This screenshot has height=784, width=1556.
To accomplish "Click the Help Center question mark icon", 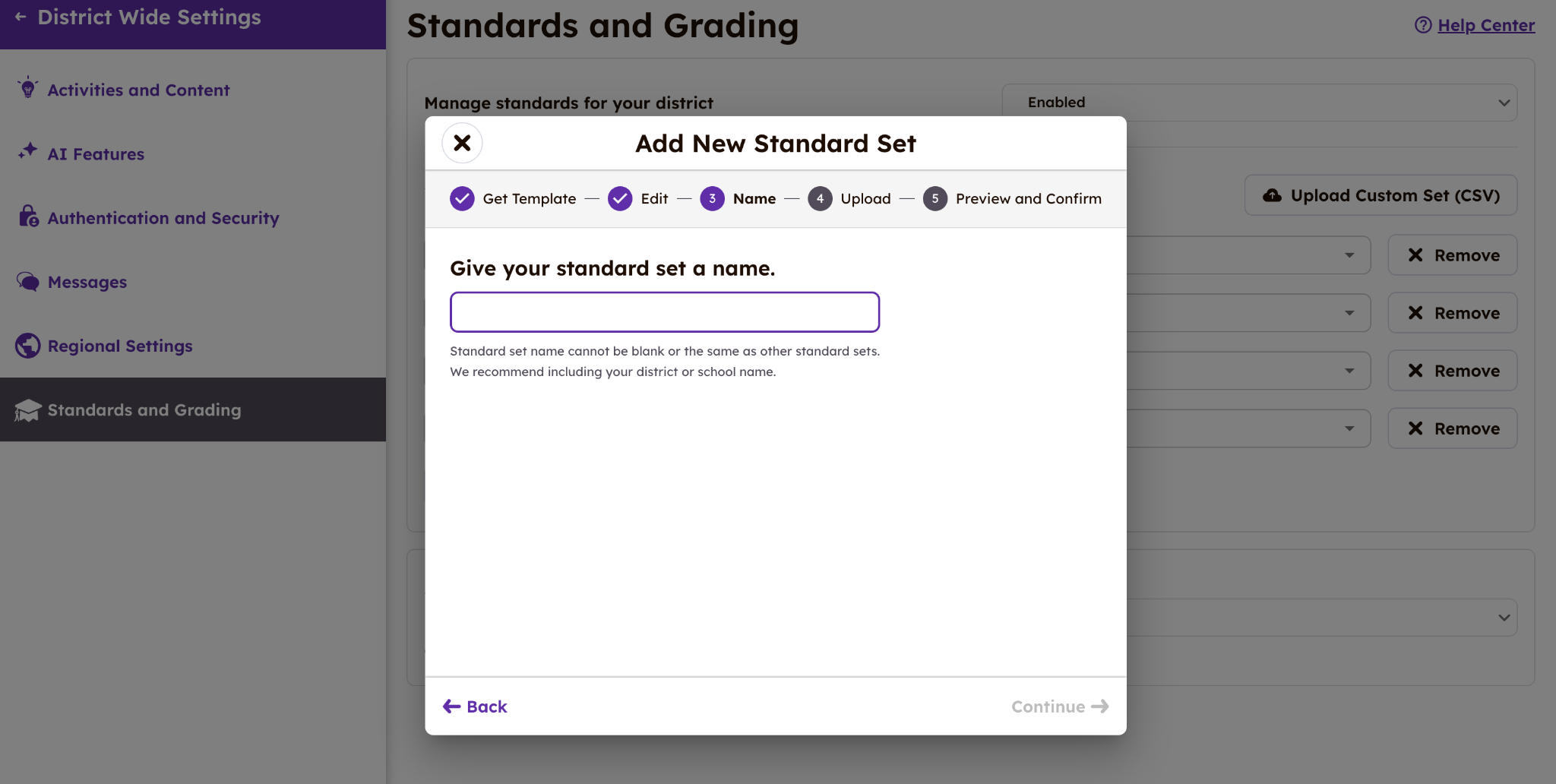I will [x=1422, y=25].
